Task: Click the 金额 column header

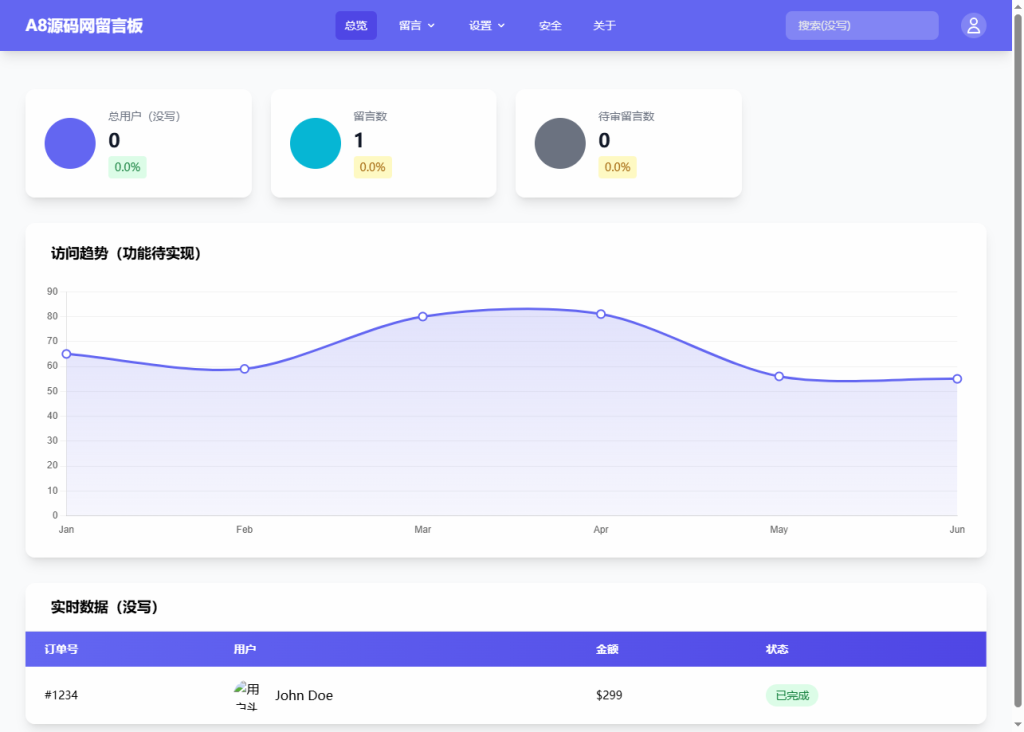Action: tap(607, 649)
